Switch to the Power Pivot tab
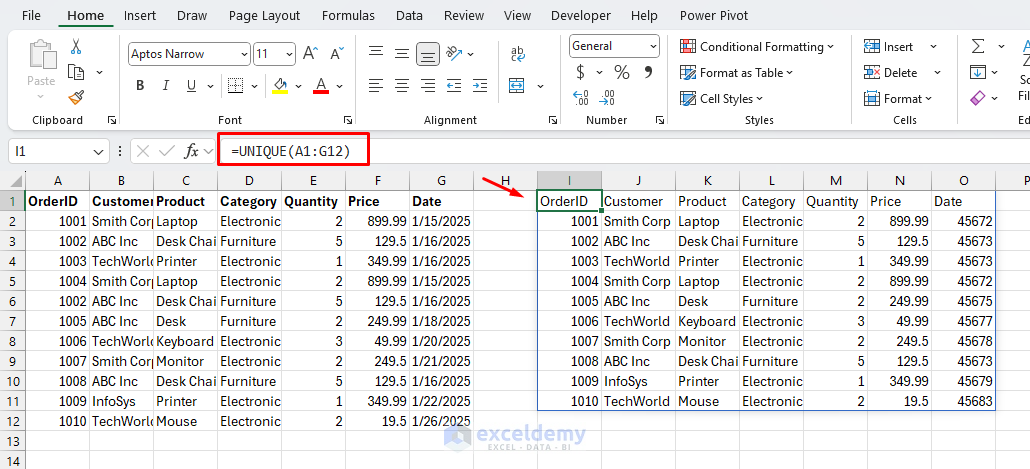The height and width of the screenshot is (469, 1030). [713, 15]
